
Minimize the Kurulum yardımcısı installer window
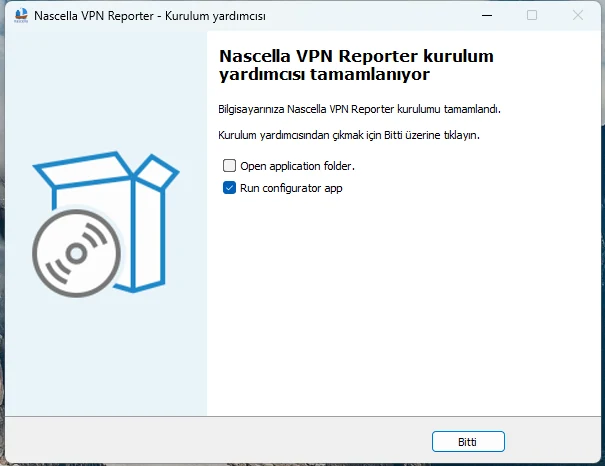point(487,15)
